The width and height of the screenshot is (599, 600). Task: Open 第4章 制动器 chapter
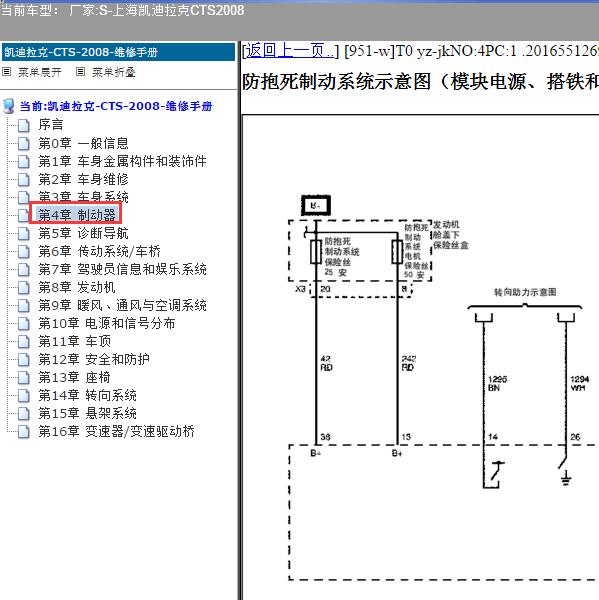77,215
